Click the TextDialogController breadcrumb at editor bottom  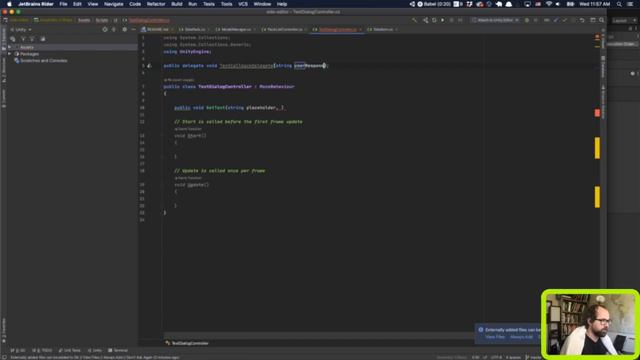tap(187, 343)
